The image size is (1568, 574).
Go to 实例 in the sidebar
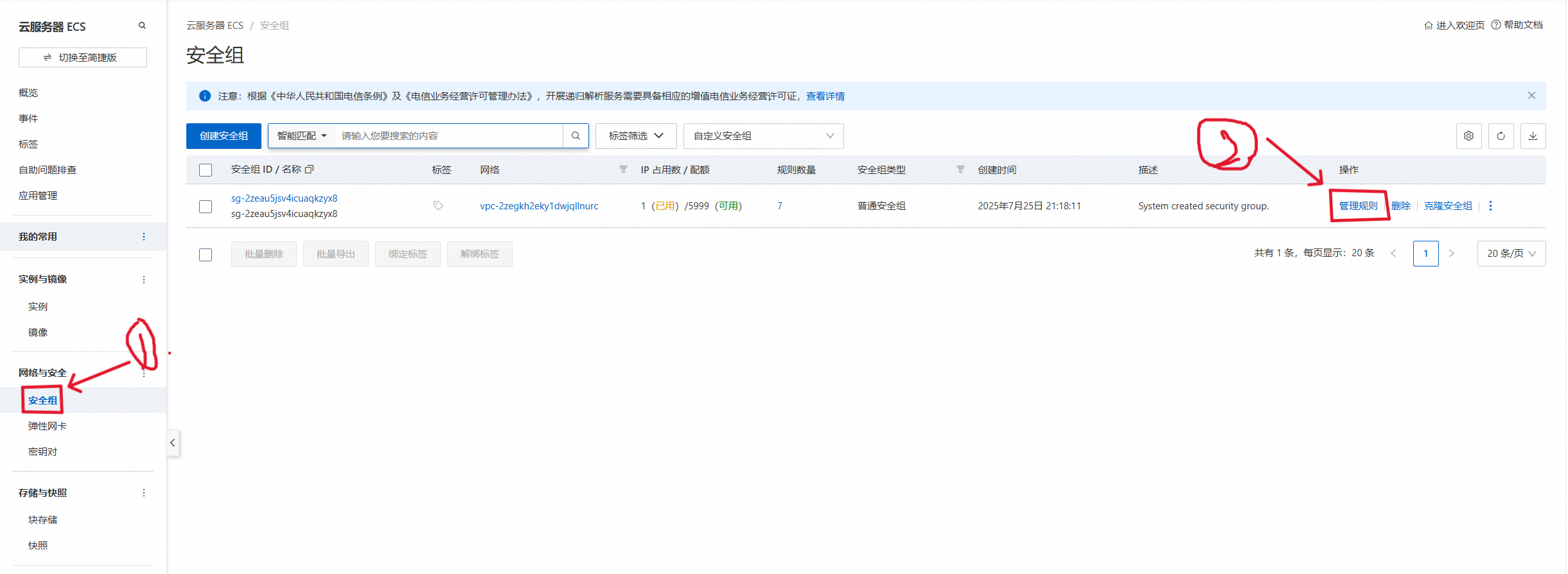(38, 307)
